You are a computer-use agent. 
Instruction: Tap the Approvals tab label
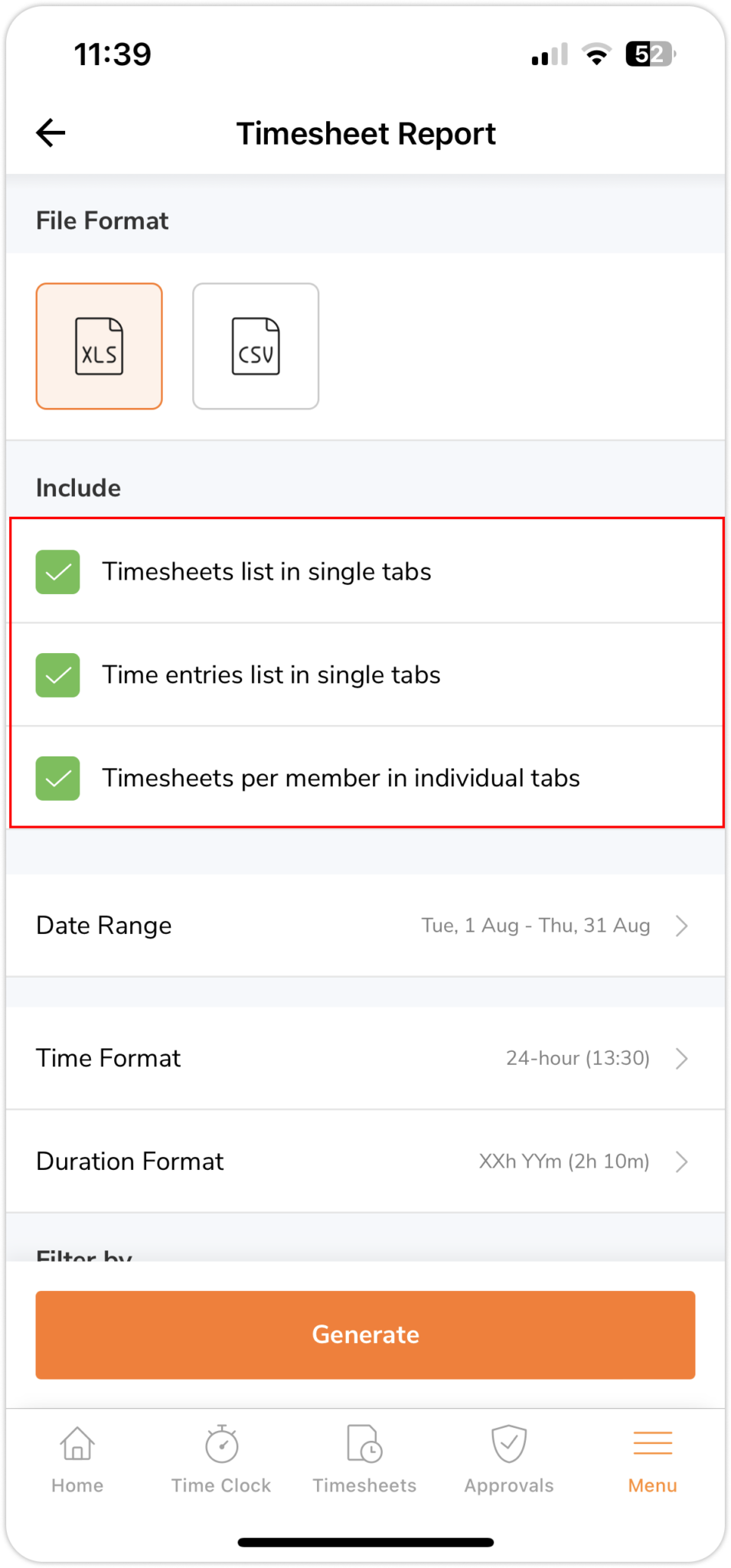tap(509, 1485)
